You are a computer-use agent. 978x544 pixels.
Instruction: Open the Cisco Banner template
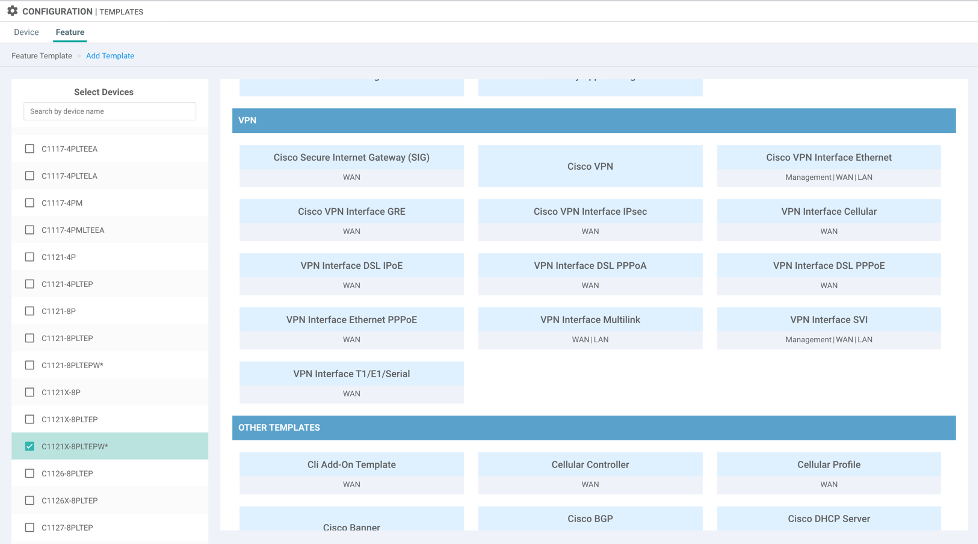(351, 519)
